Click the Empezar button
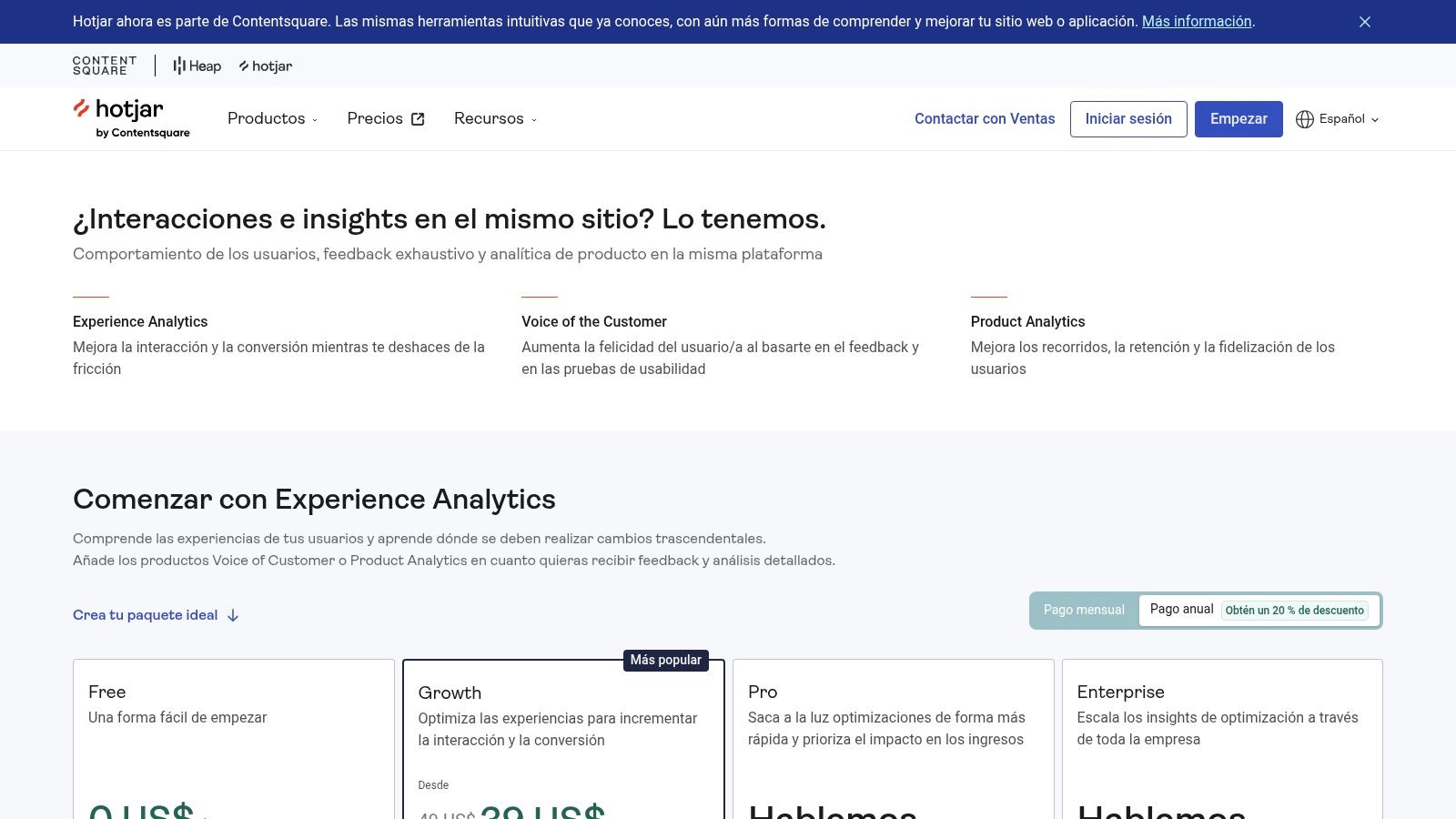 [1239, 118]
